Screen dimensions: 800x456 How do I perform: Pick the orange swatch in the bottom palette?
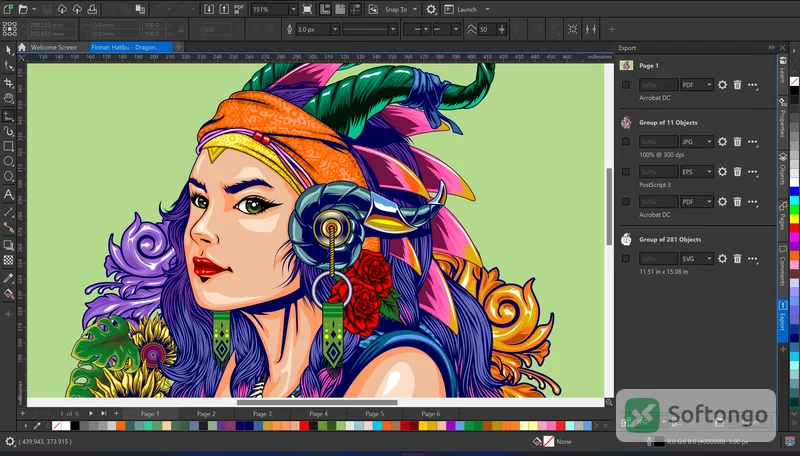point(120,425)
